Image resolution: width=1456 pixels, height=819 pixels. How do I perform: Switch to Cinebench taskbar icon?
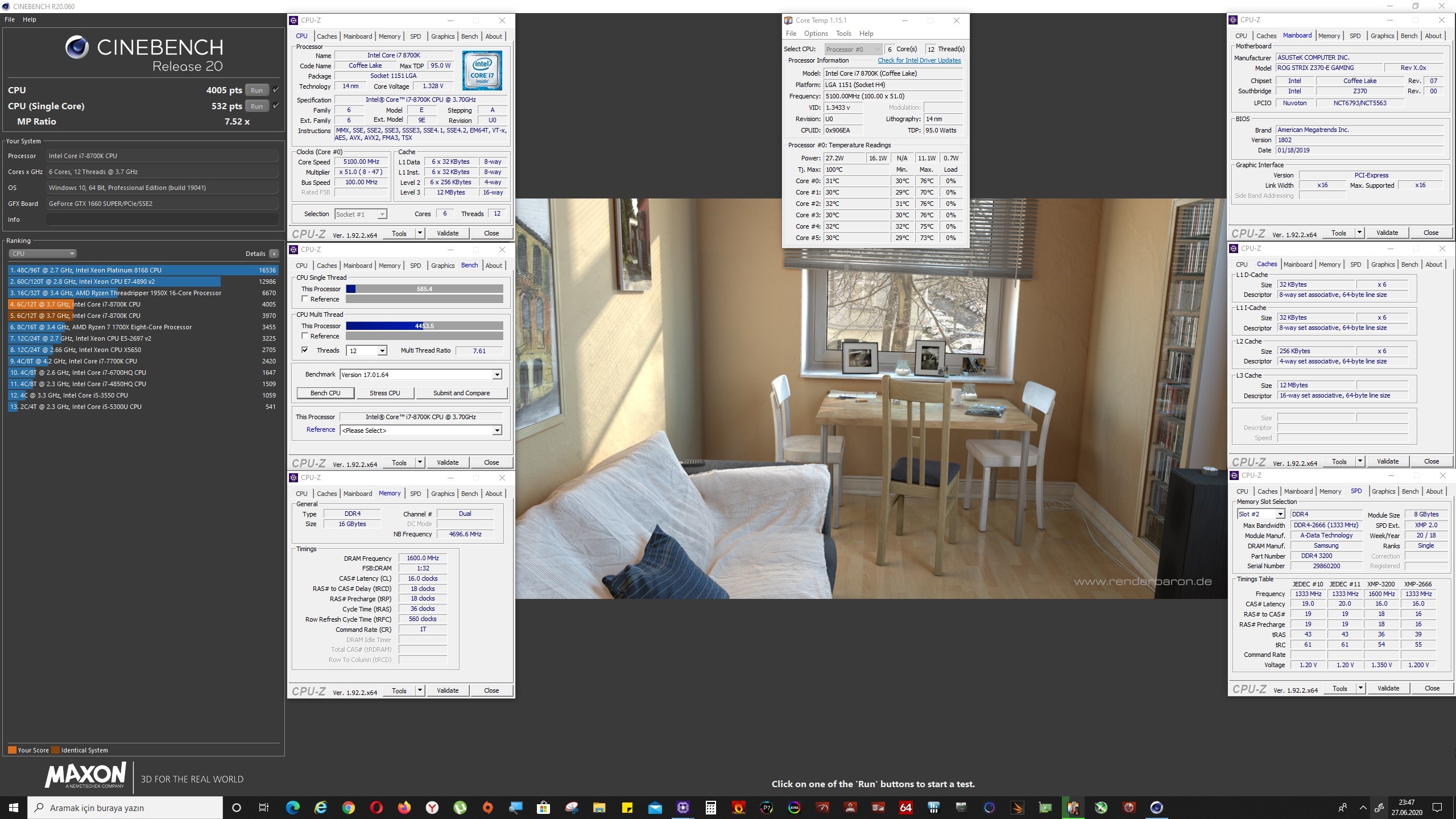(x=1156, y=807)
